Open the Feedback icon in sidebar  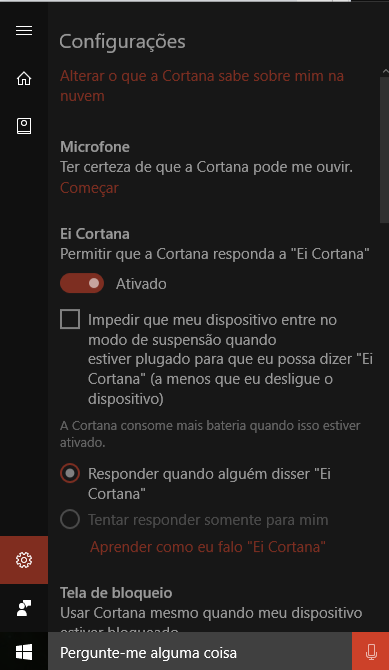click(x=24, y=608)
